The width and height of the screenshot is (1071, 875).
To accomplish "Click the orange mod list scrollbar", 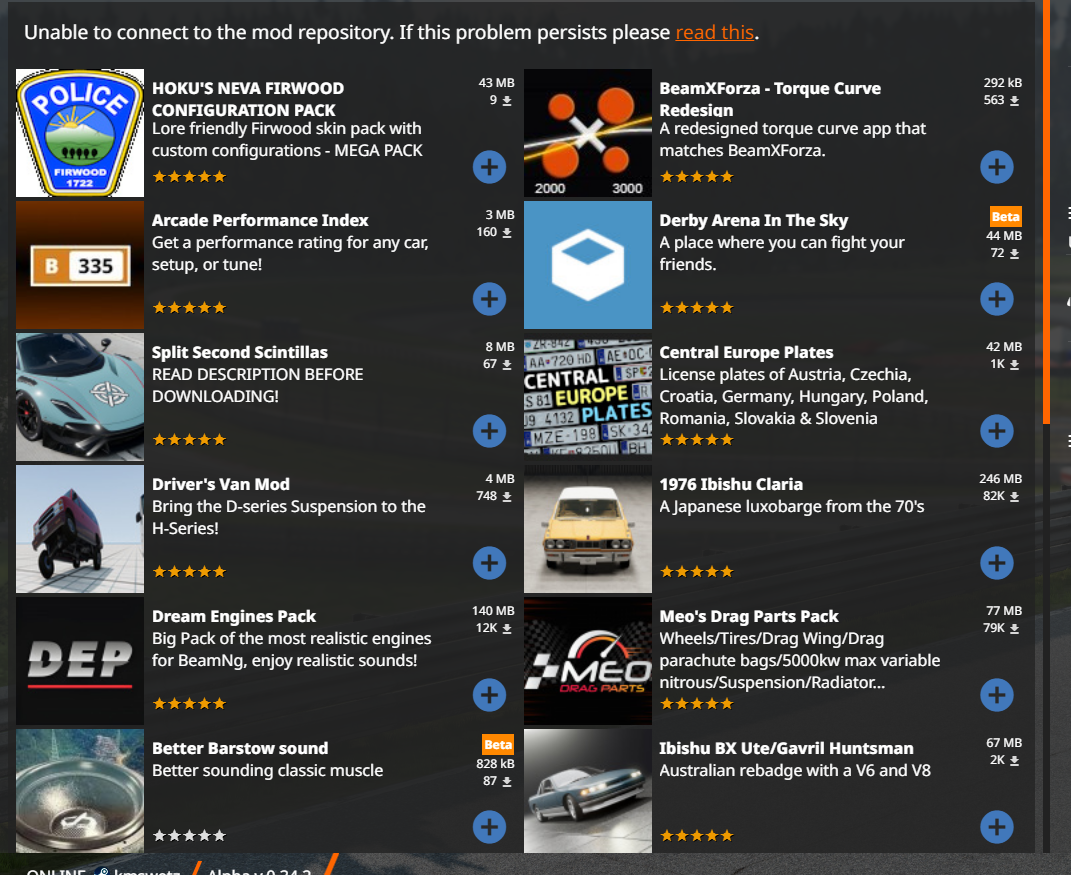I will pos(1046,212).
